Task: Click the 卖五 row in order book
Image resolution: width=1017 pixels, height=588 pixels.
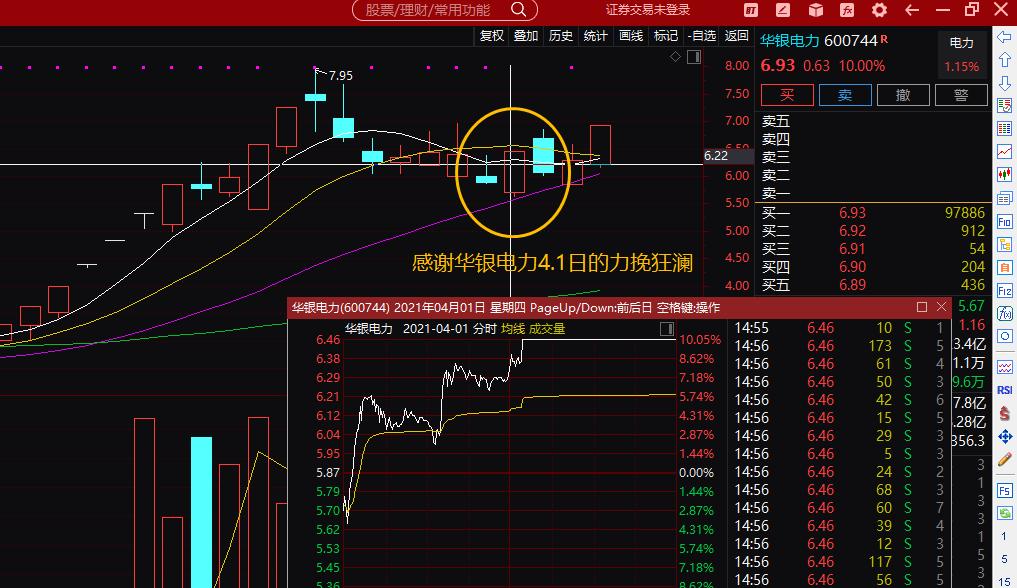Action: click(873, 121)
